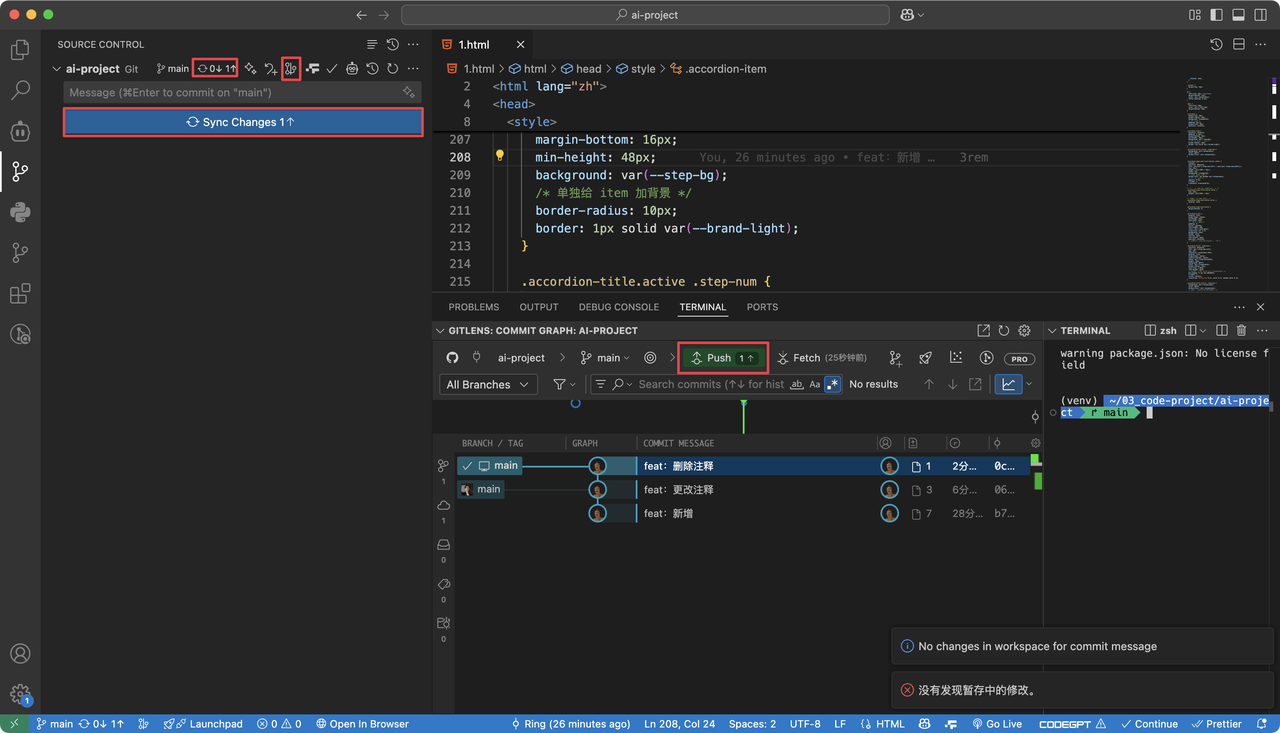Toggle the bottom panel layout in the title bar
Viewport: 1280px width, 733px height.
coord(1238,15)
